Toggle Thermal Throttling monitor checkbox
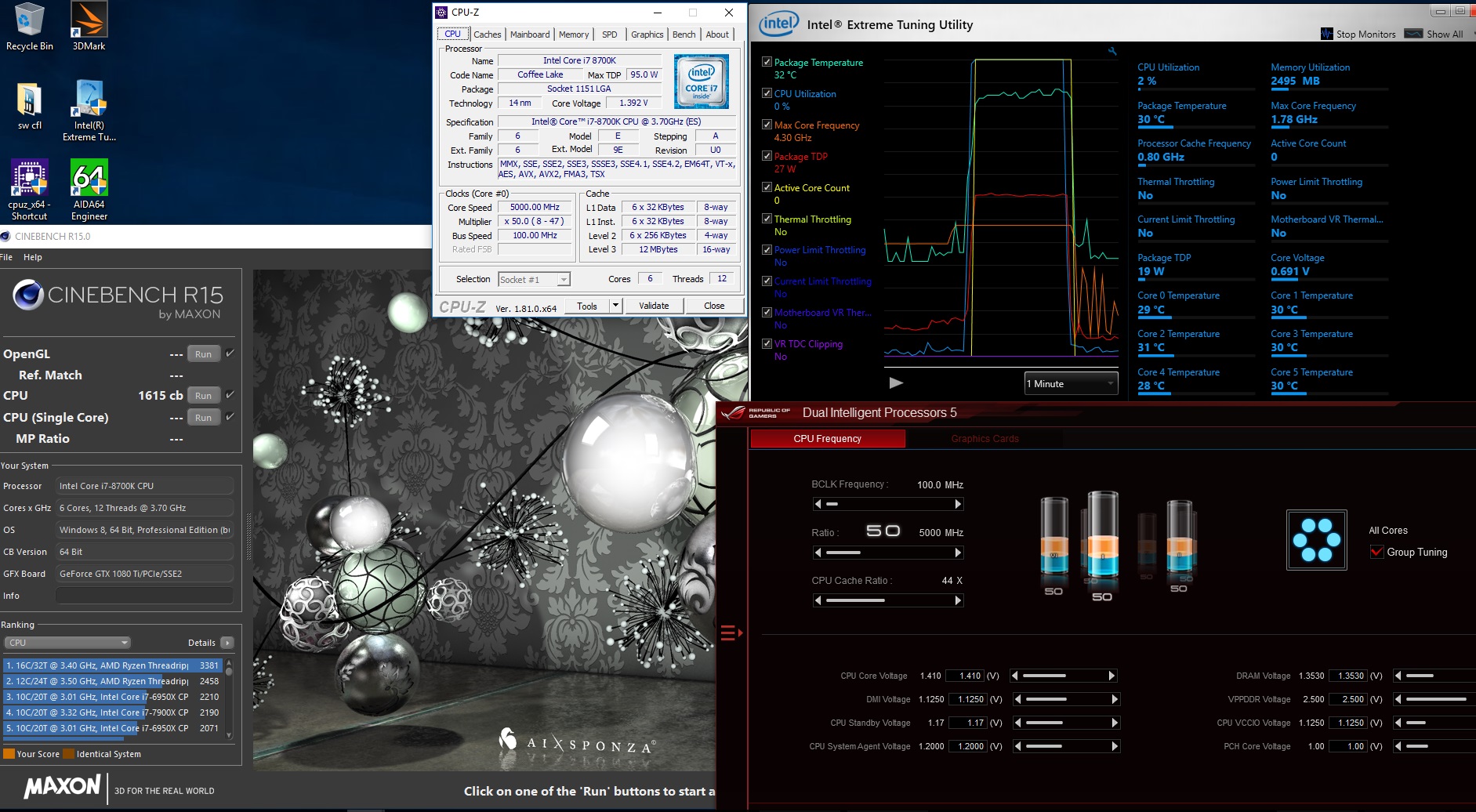1476x812 pixels. pos(767,219)
